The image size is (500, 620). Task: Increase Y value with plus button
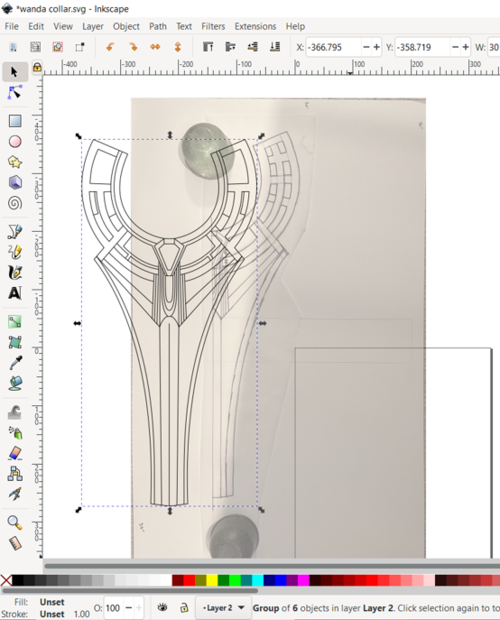(x=466, y=47)
